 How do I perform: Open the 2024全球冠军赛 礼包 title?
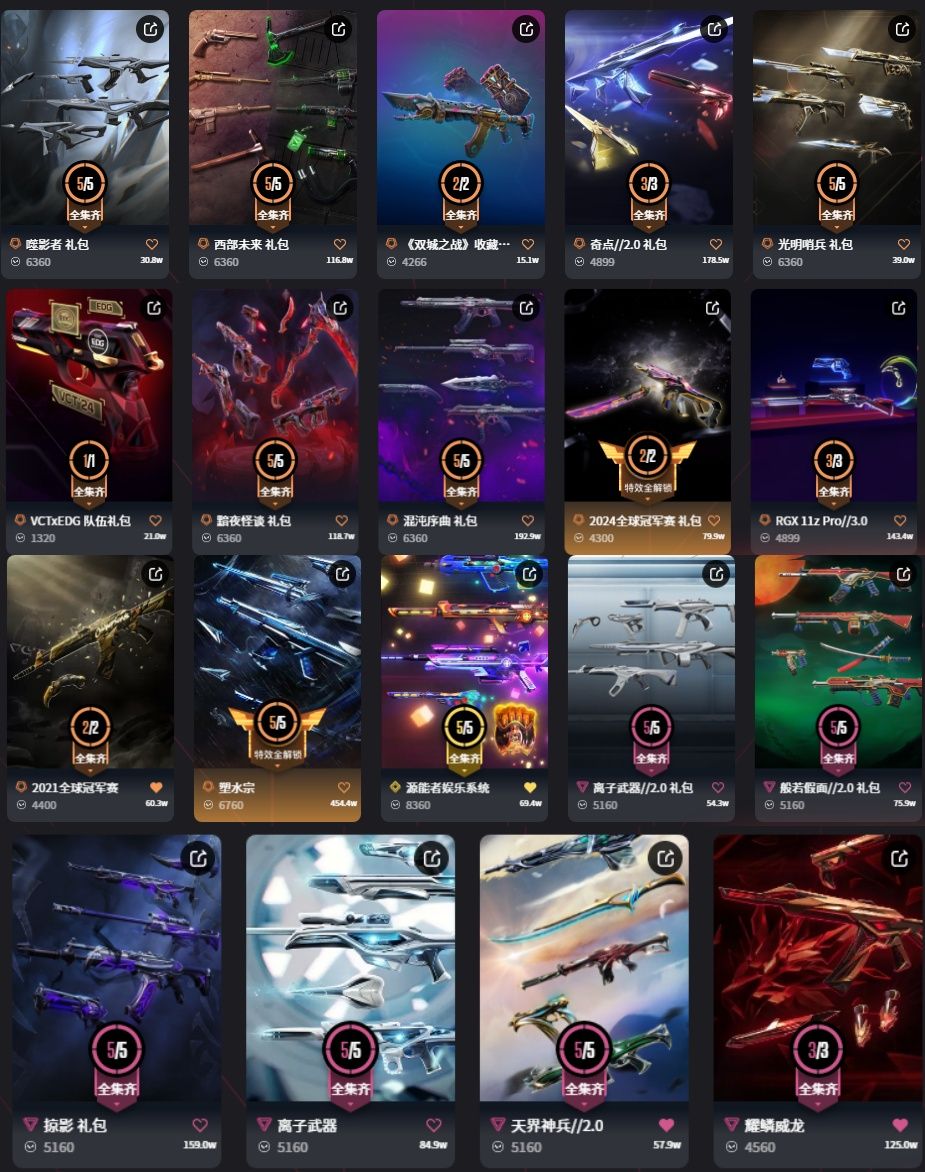pos(645,520)
